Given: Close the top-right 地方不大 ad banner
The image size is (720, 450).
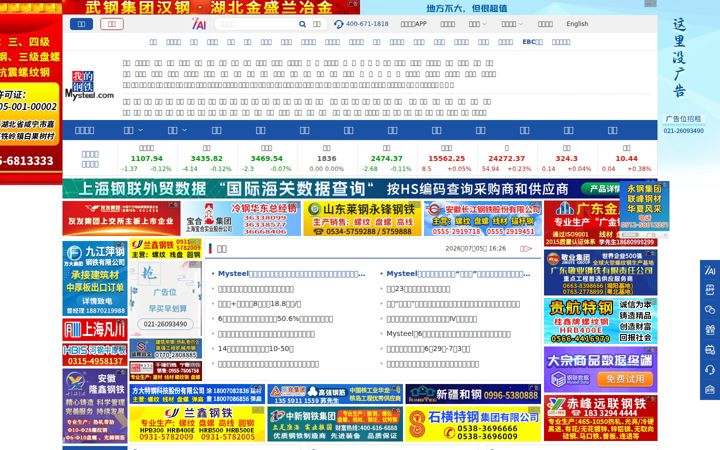Looking at the screenshot, I should tap(650, 3).
